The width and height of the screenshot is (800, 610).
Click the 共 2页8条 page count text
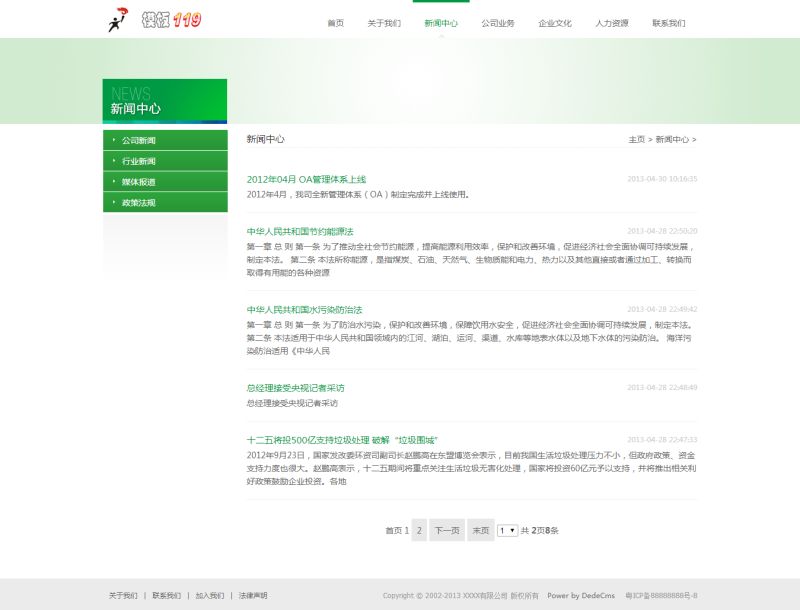pos(539,530)
